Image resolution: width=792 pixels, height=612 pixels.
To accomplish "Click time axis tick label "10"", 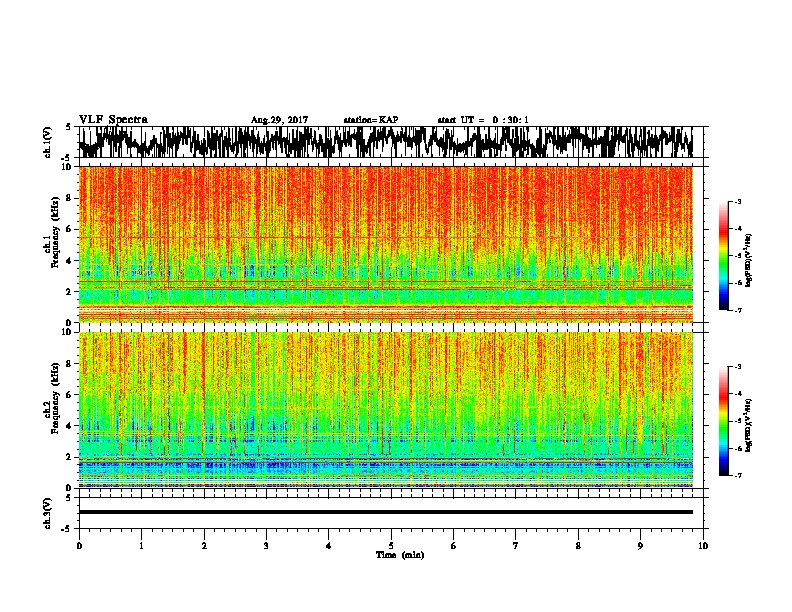I will (703, 546).
